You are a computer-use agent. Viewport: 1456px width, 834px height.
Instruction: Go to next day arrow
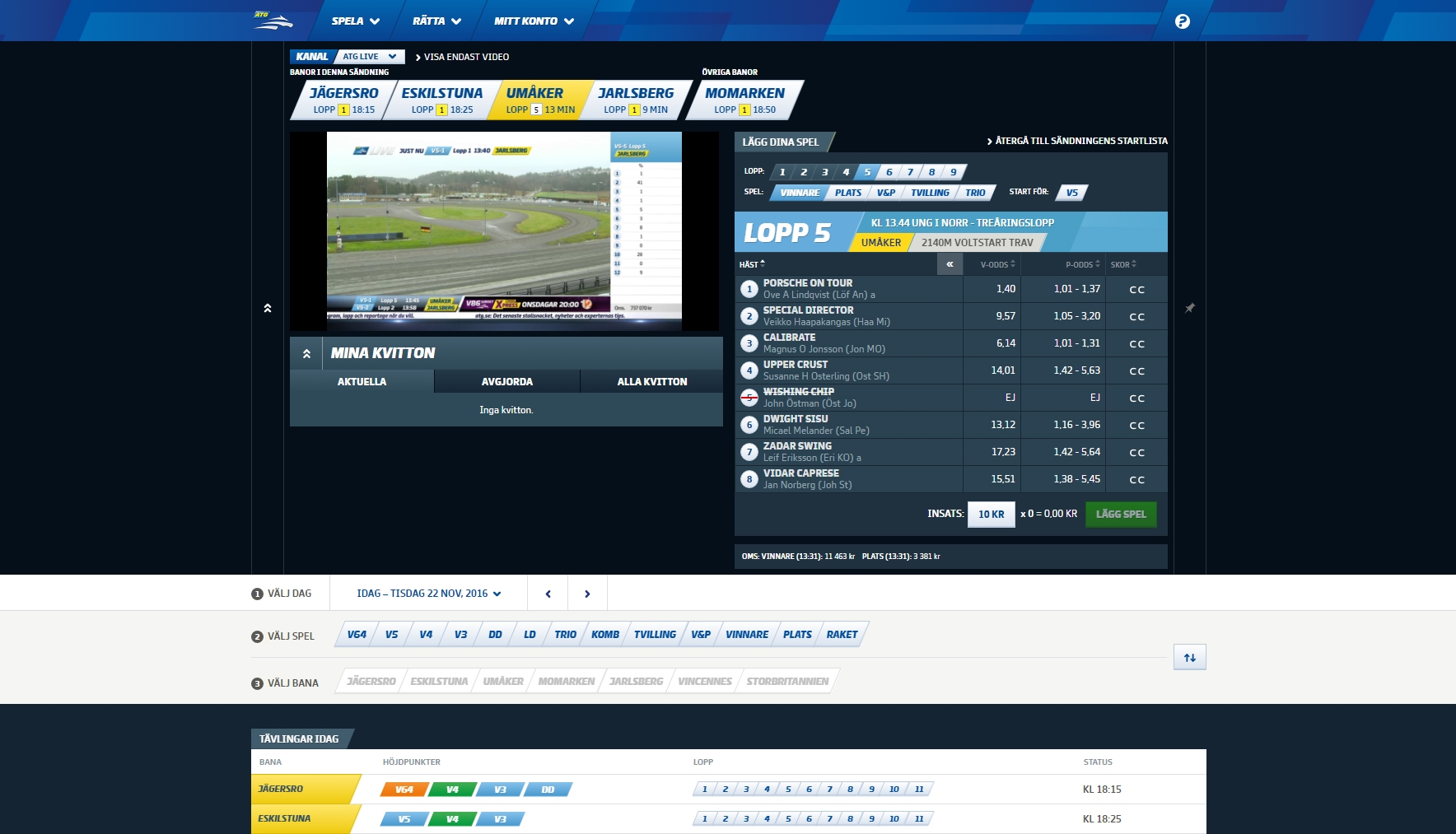coord(587,594)
